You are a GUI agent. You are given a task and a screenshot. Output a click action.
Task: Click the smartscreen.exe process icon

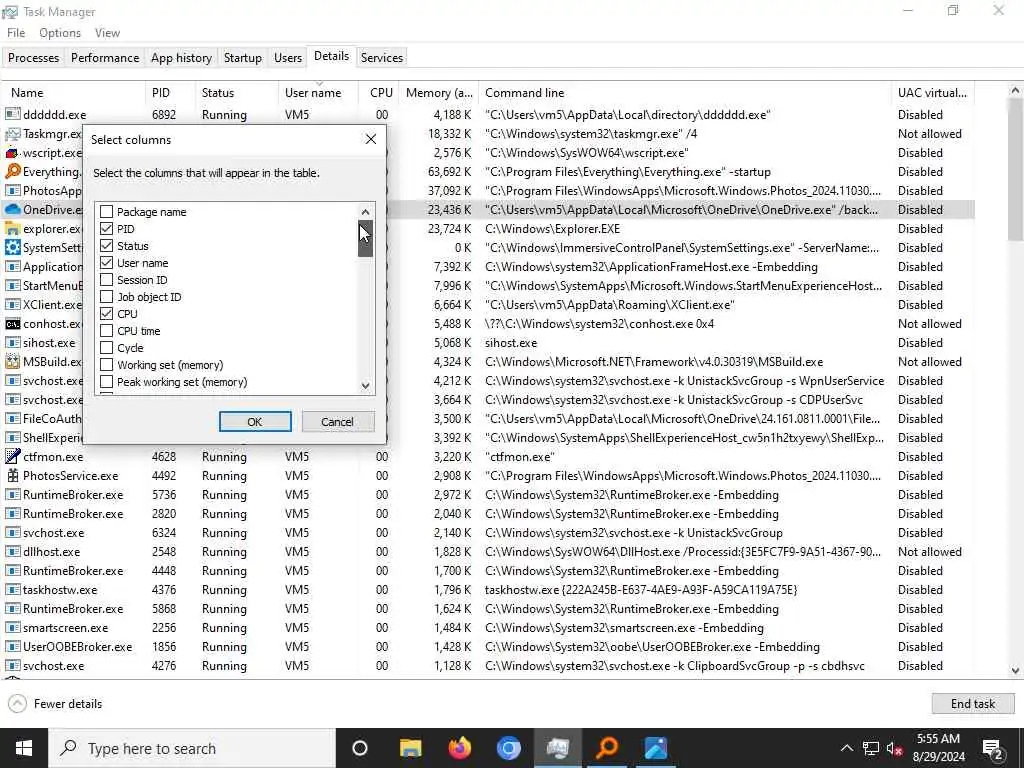12,628
